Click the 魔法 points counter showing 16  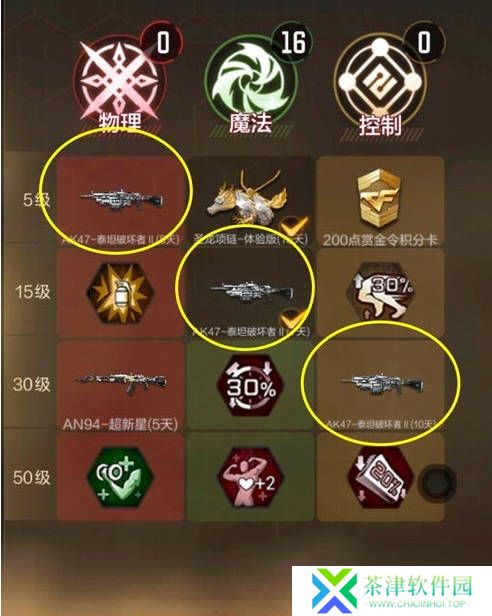(x=293, y=42)
